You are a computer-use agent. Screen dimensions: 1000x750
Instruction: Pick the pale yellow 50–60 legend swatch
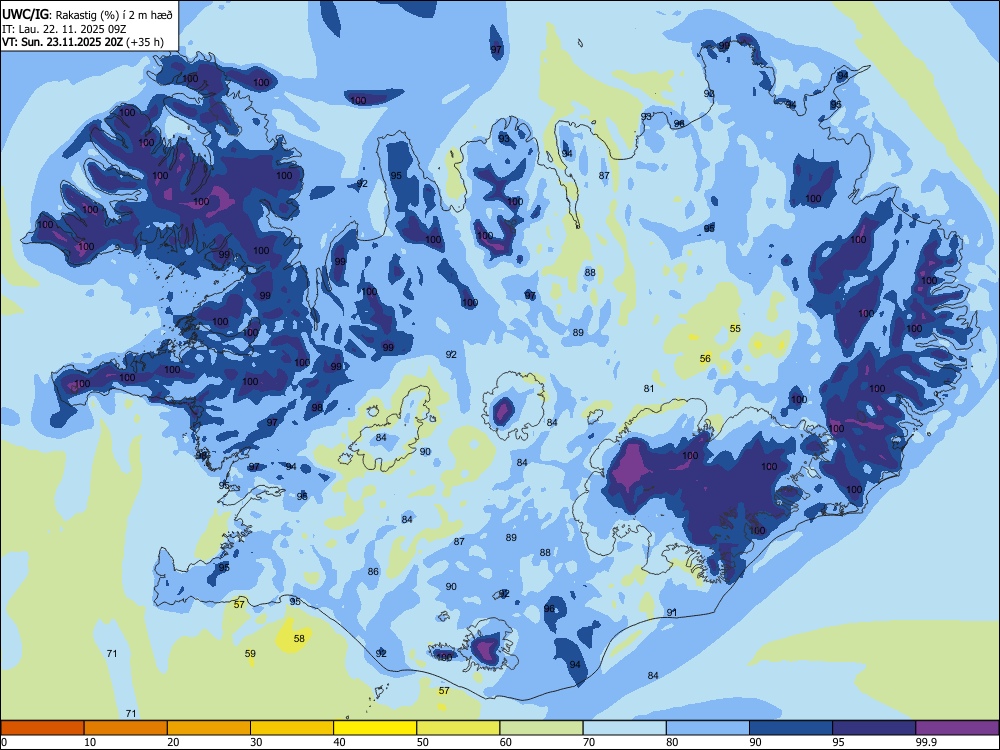[x=458, y=728]
